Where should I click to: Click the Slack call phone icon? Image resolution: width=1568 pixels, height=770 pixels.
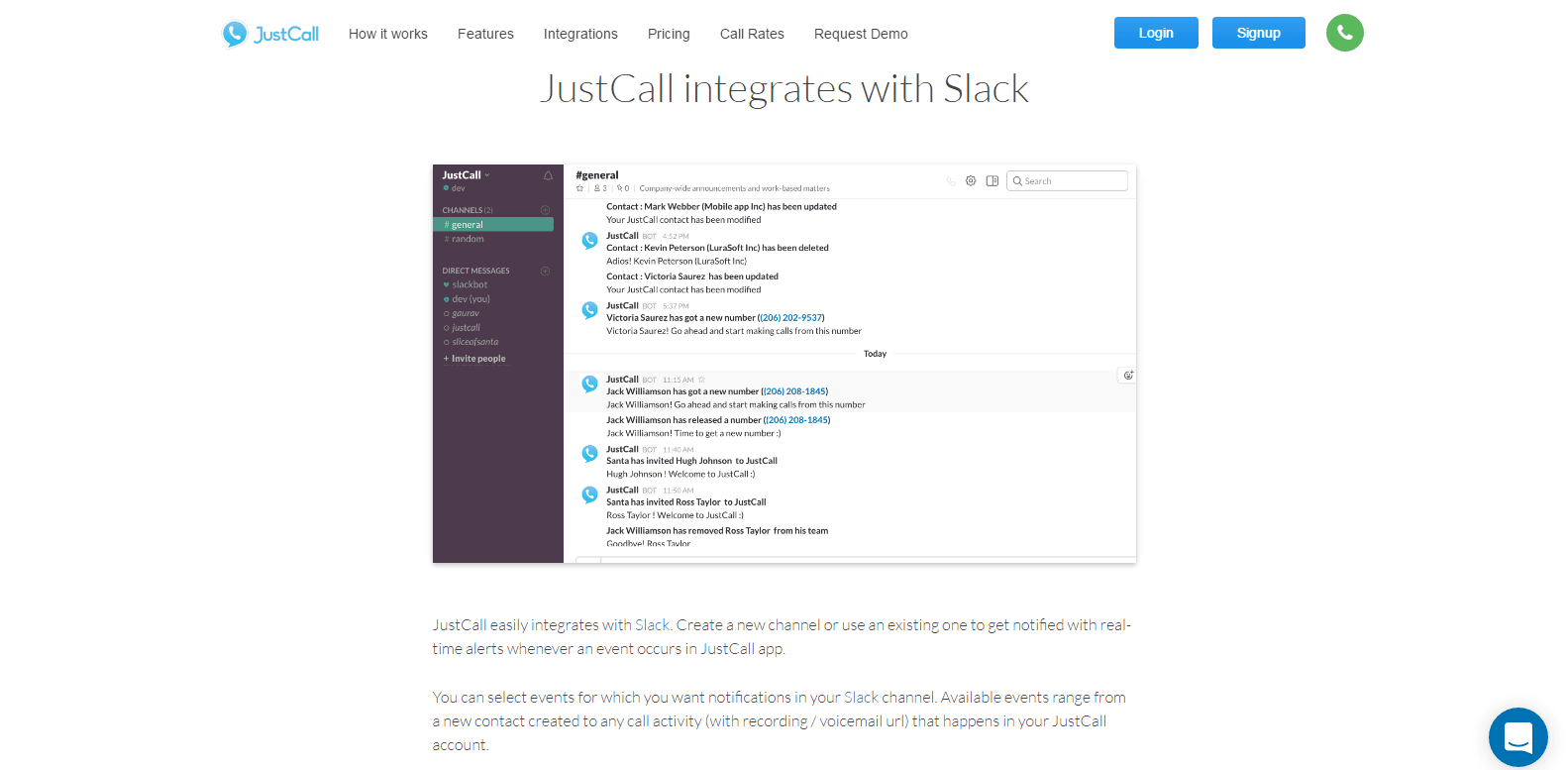coord(951,181)
